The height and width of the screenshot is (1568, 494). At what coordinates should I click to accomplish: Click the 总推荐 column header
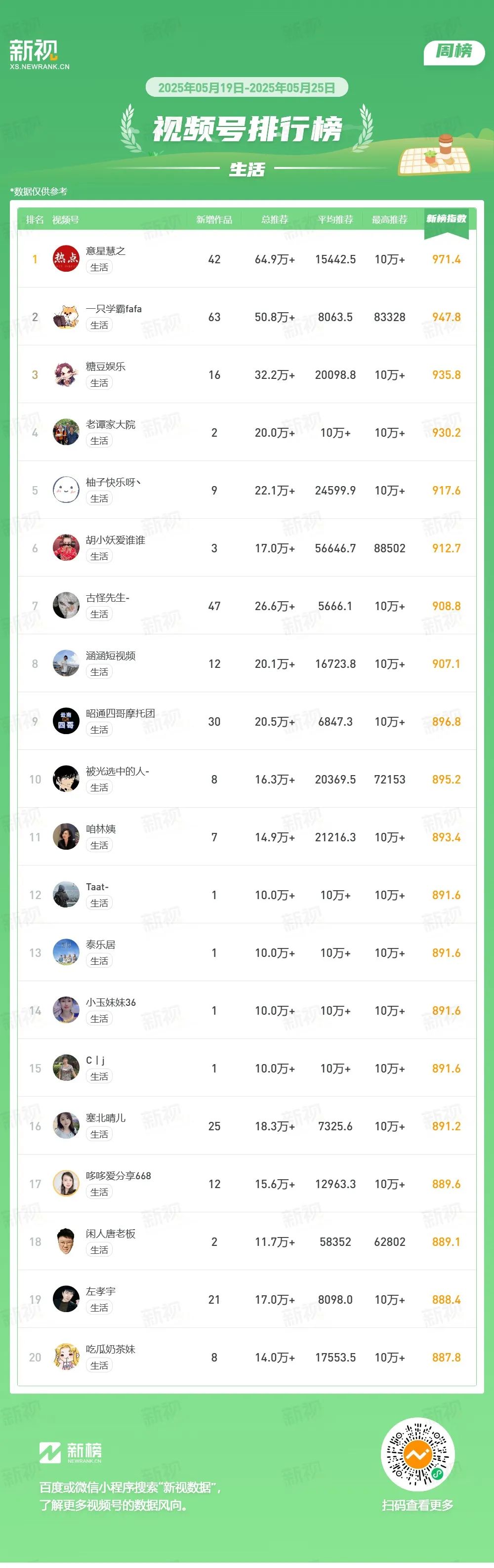[274, 220]
